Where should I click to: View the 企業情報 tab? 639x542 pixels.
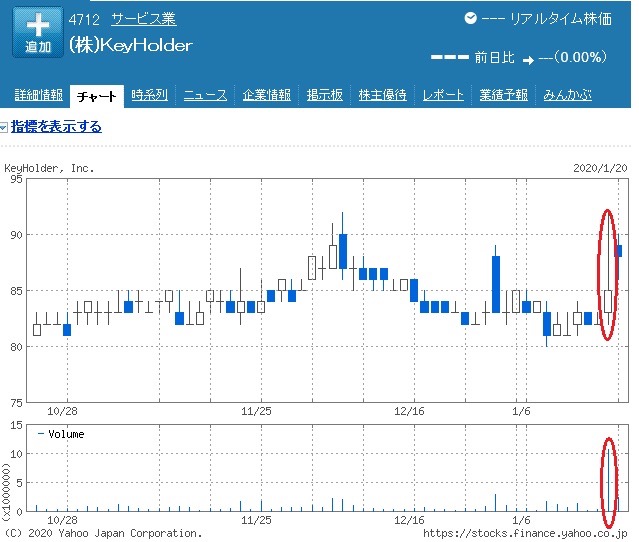[x=266, y=95]
